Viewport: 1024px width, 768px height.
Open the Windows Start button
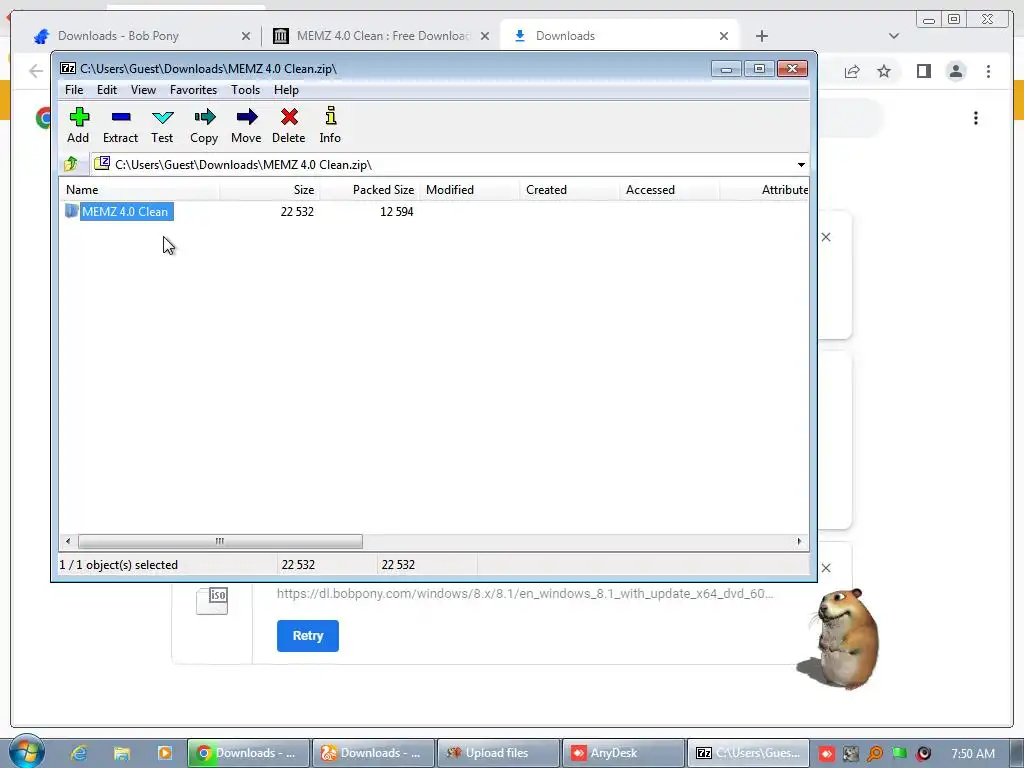point(26,752)
